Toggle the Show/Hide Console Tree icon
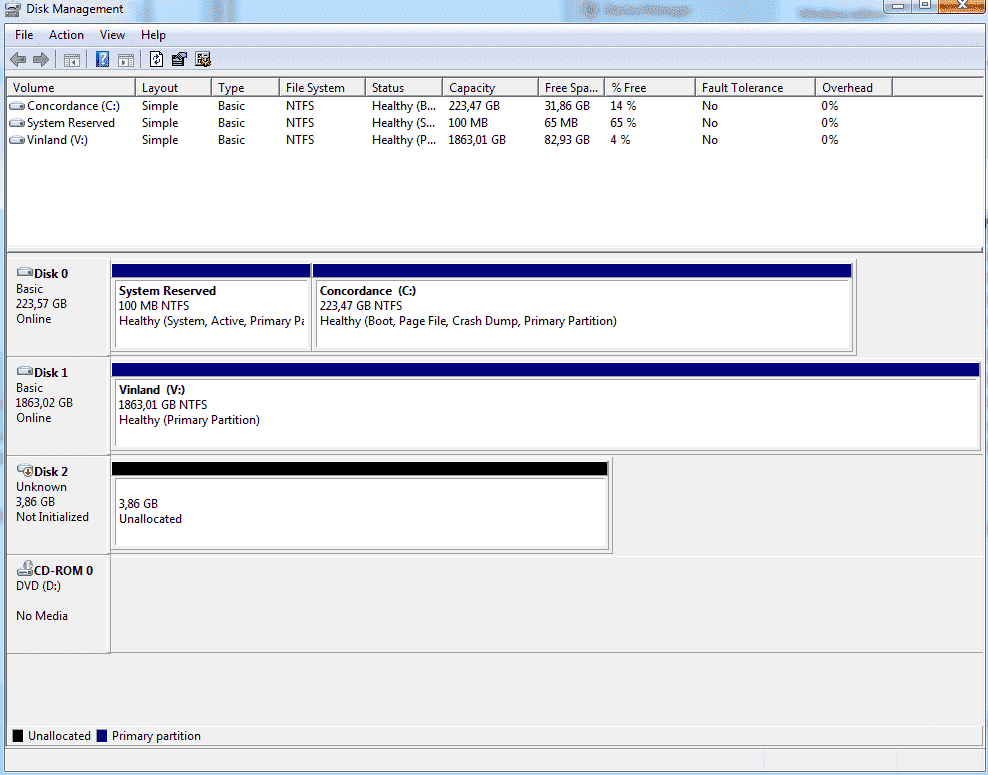This screenshot has height=775, width=988. (72, 60)
